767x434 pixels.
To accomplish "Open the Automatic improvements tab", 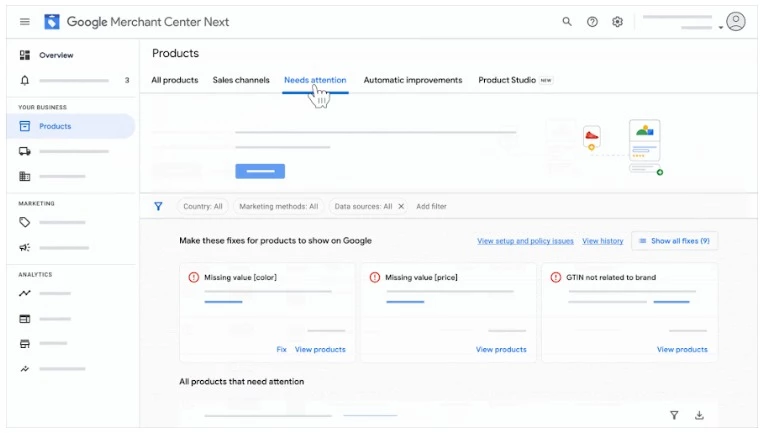I will [x=413, y=80].
